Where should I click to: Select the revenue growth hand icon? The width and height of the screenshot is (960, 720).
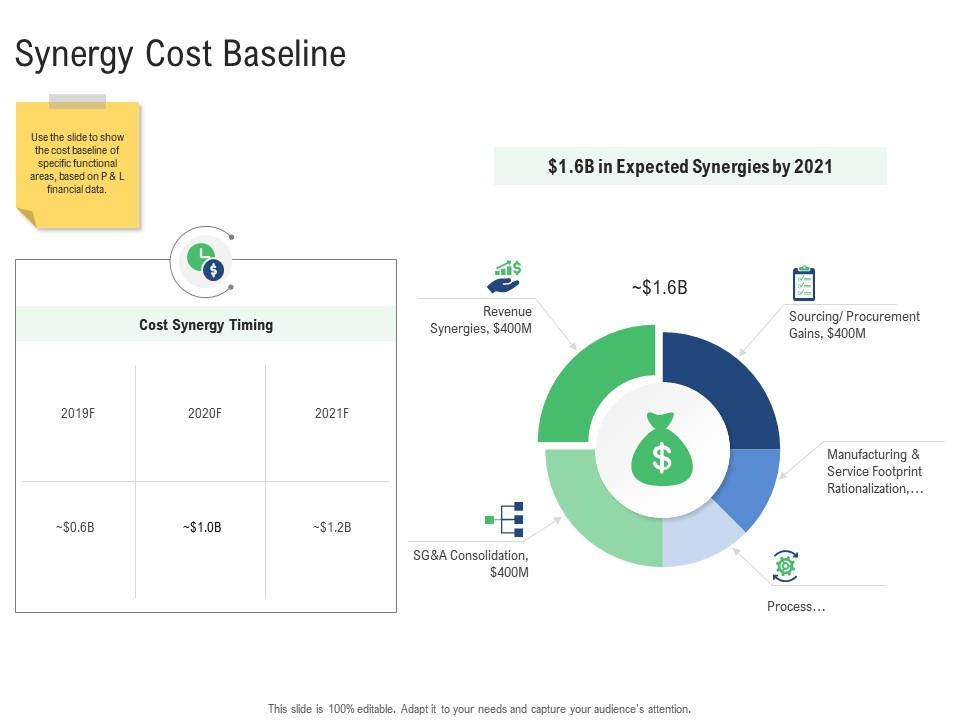(506, 275)
